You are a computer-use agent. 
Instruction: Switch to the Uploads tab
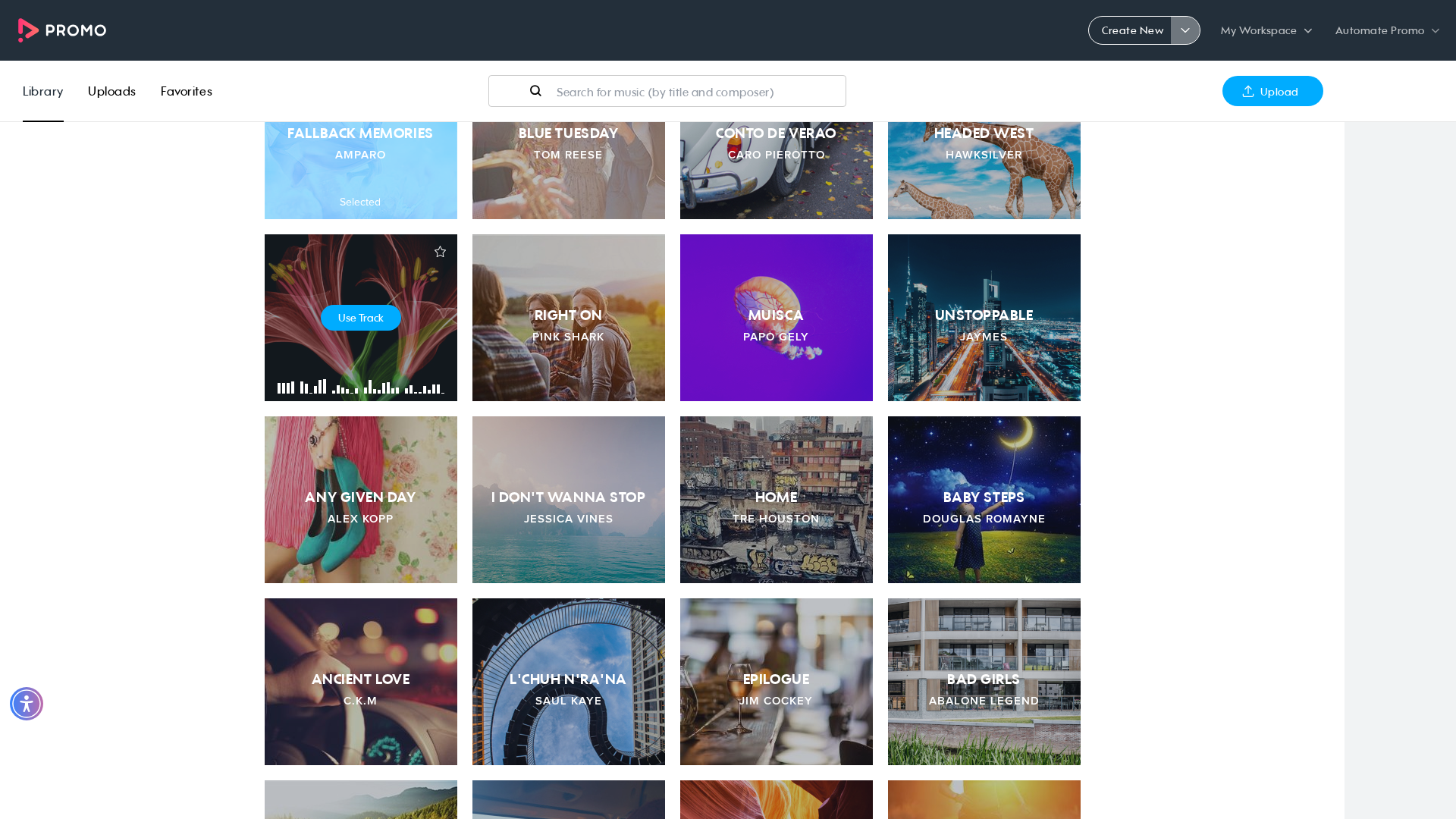point(111,91)
